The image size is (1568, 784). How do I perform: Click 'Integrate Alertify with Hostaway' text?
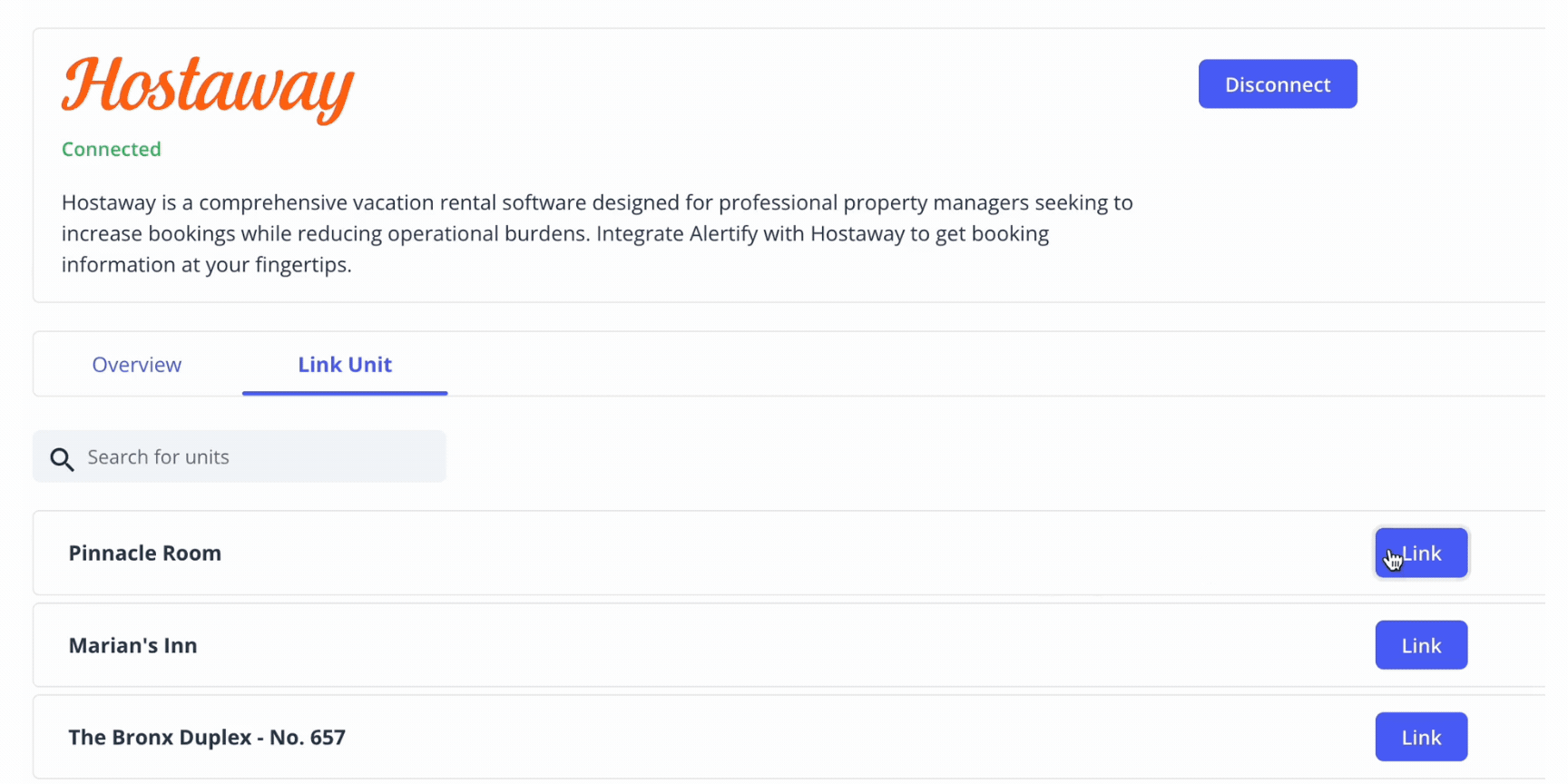(x=750, y=234)
